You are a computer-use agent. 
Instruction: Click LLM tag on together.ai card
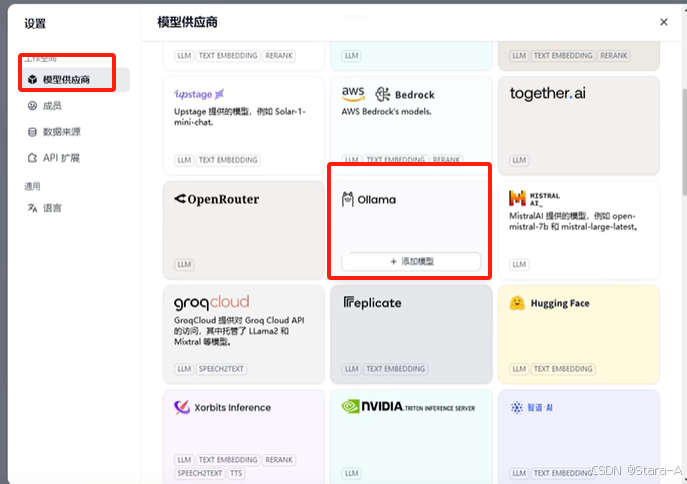pos(519,160)
